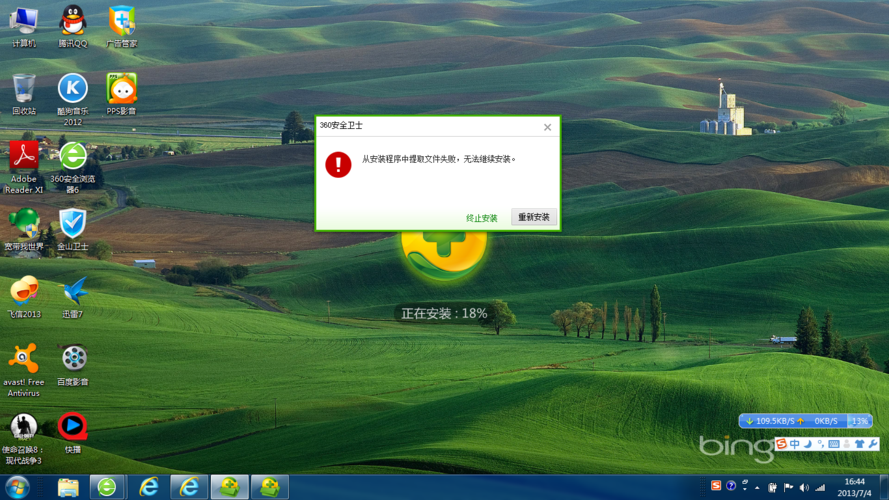Open the 计算机 desktop icon
The height and width of the screenshot is (500, 889).
24,27
